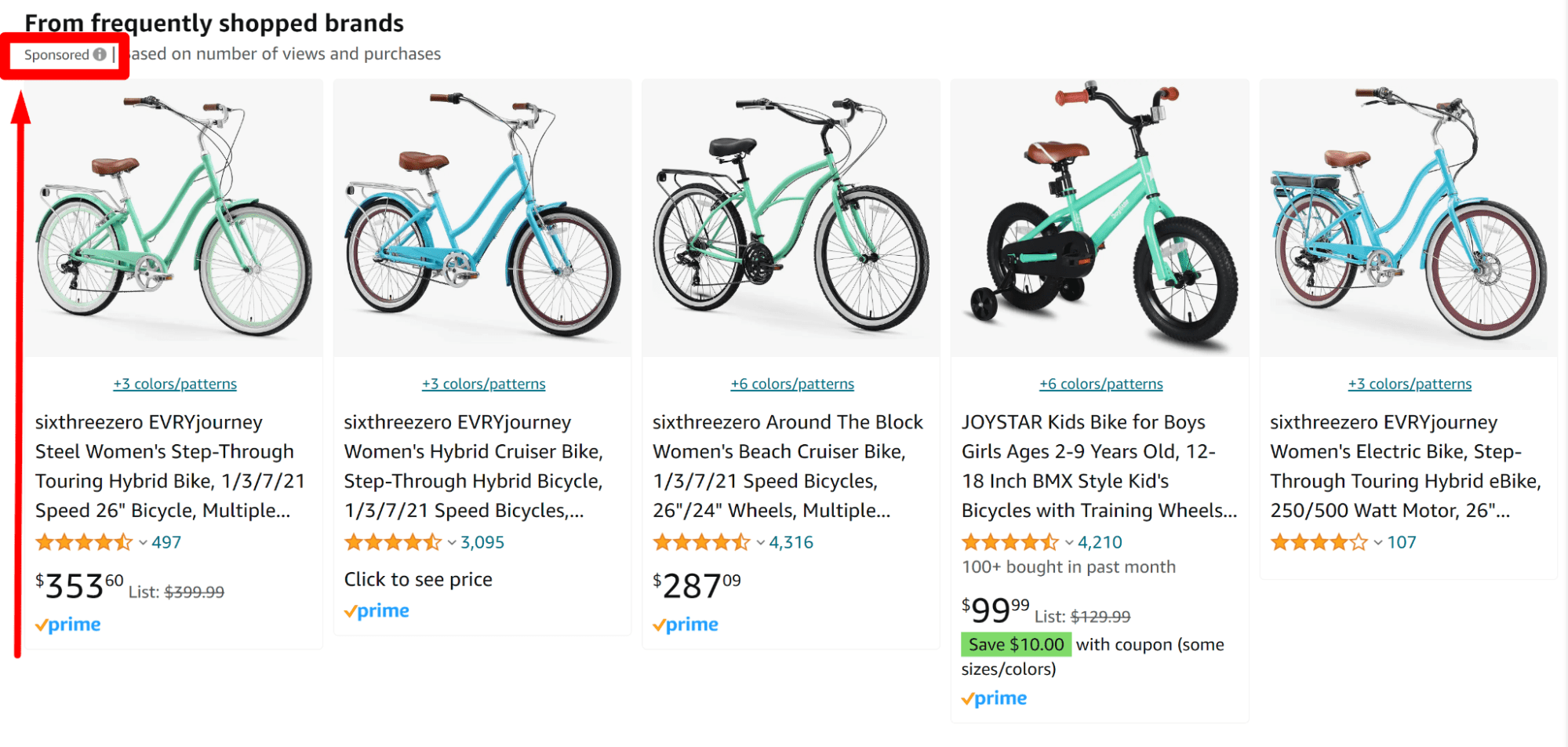Expand rating chevron beside 3,095 reviews
Screen dimensions: 1568x747
tap(452, 542)
